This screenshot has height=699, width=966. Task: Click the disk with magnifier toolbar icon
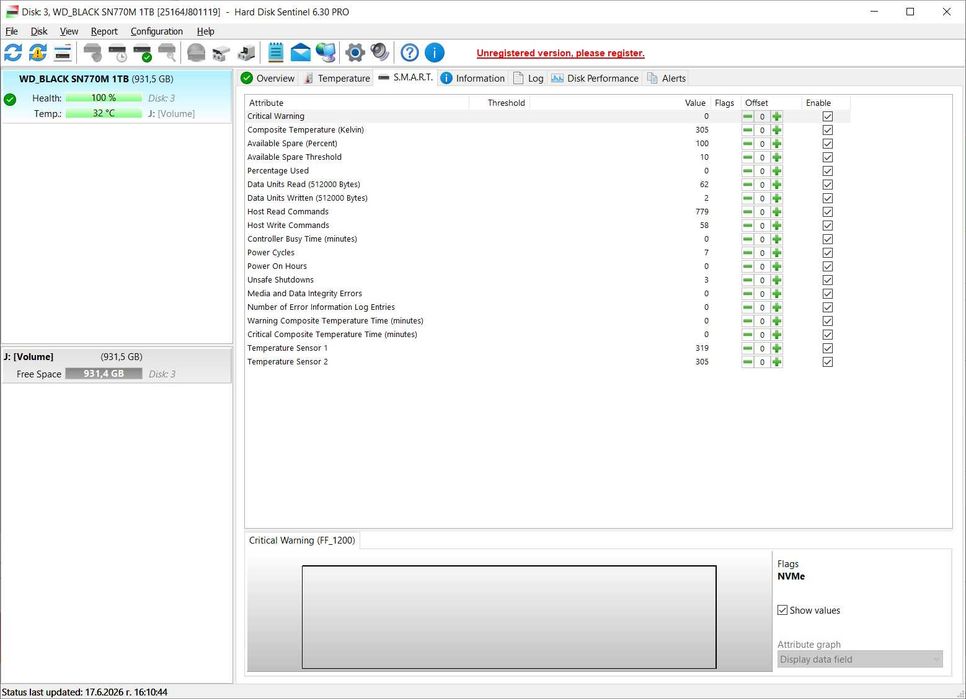pyautogui.click(x=167, y=53)
